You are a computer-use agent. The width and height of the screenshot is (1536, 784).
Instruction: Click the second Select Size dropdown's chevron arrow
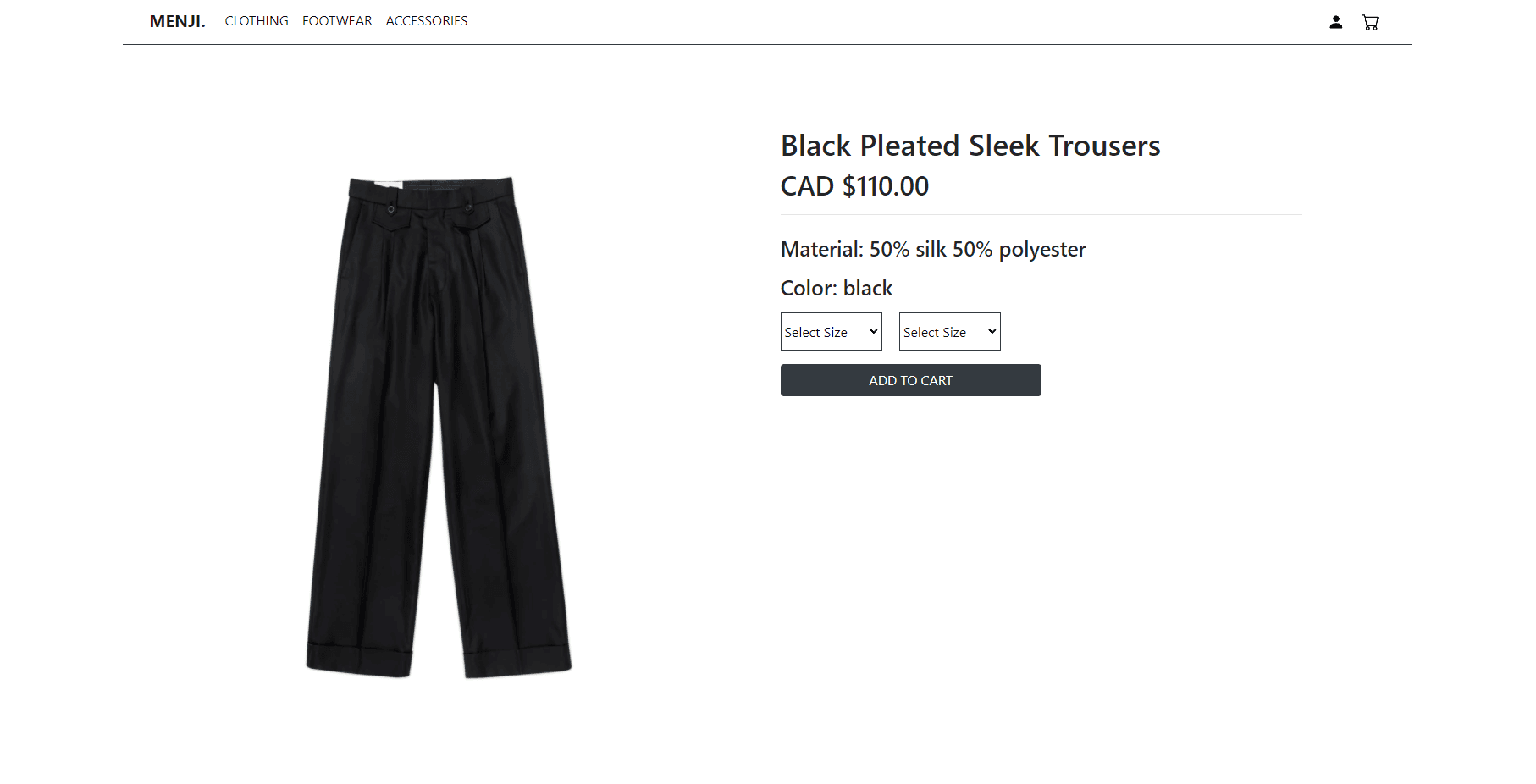click(992, 332)
